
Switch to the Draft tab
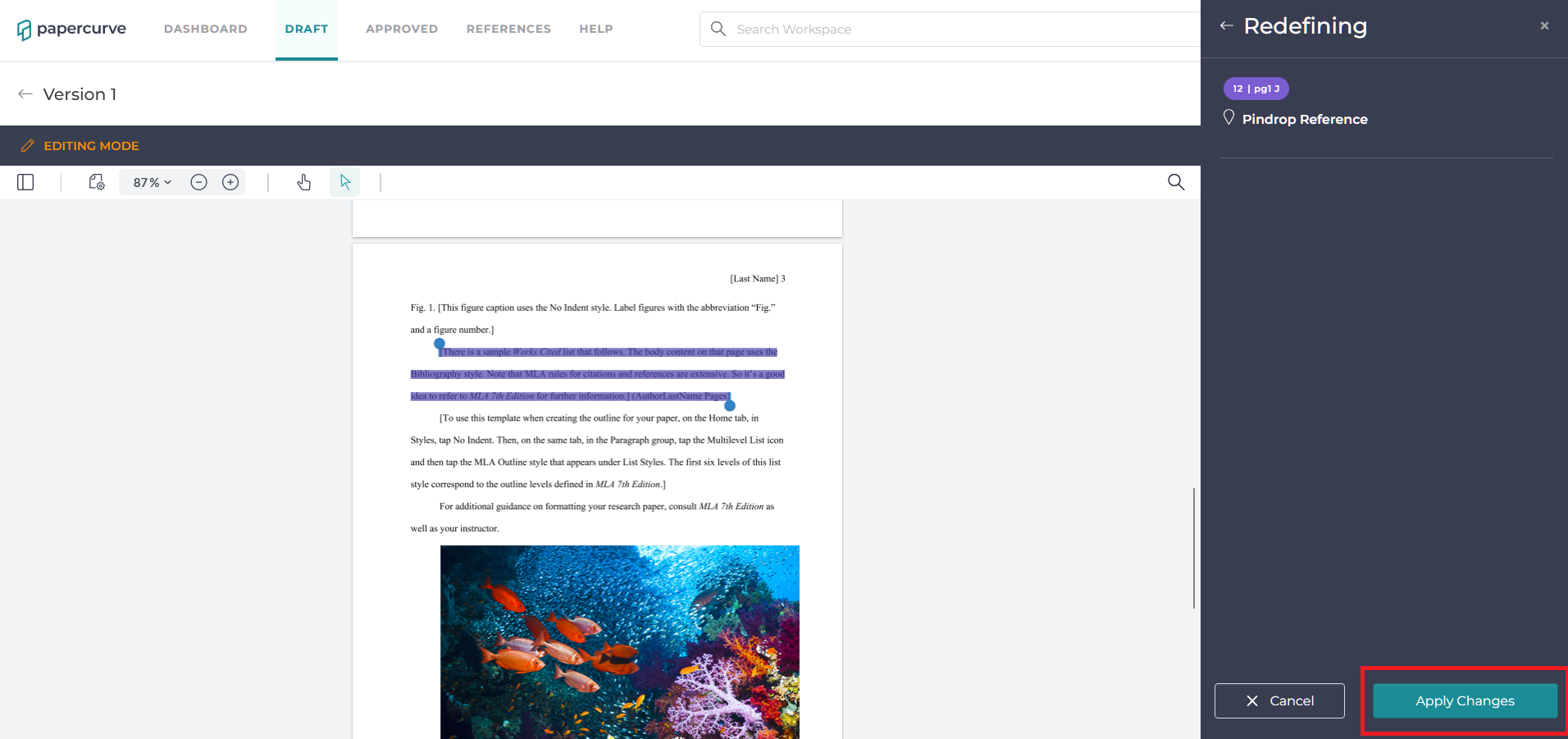(307, 30)
